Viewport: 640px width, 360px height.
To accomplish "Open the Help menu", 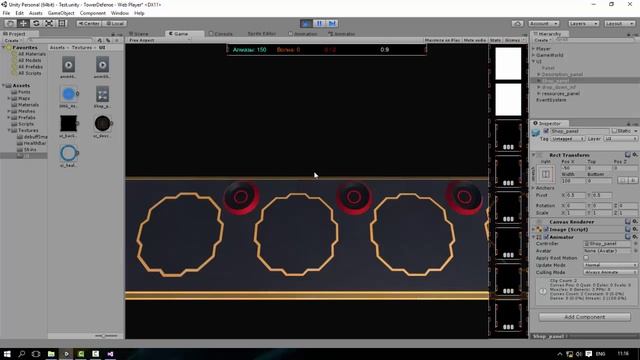I will click(x=139, y=13).
